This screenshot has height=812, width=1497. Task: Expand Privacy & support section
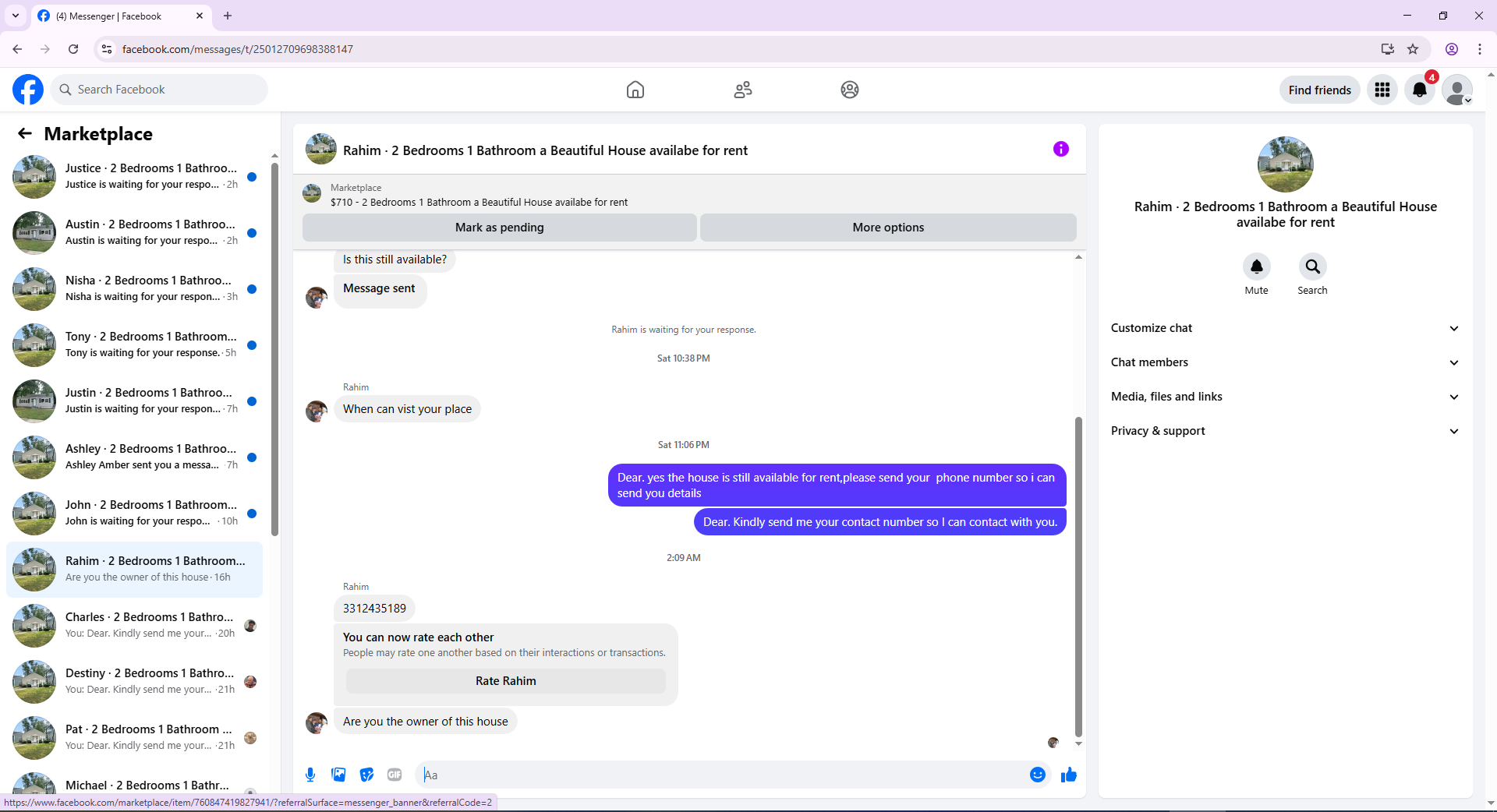pos(1285,431)
